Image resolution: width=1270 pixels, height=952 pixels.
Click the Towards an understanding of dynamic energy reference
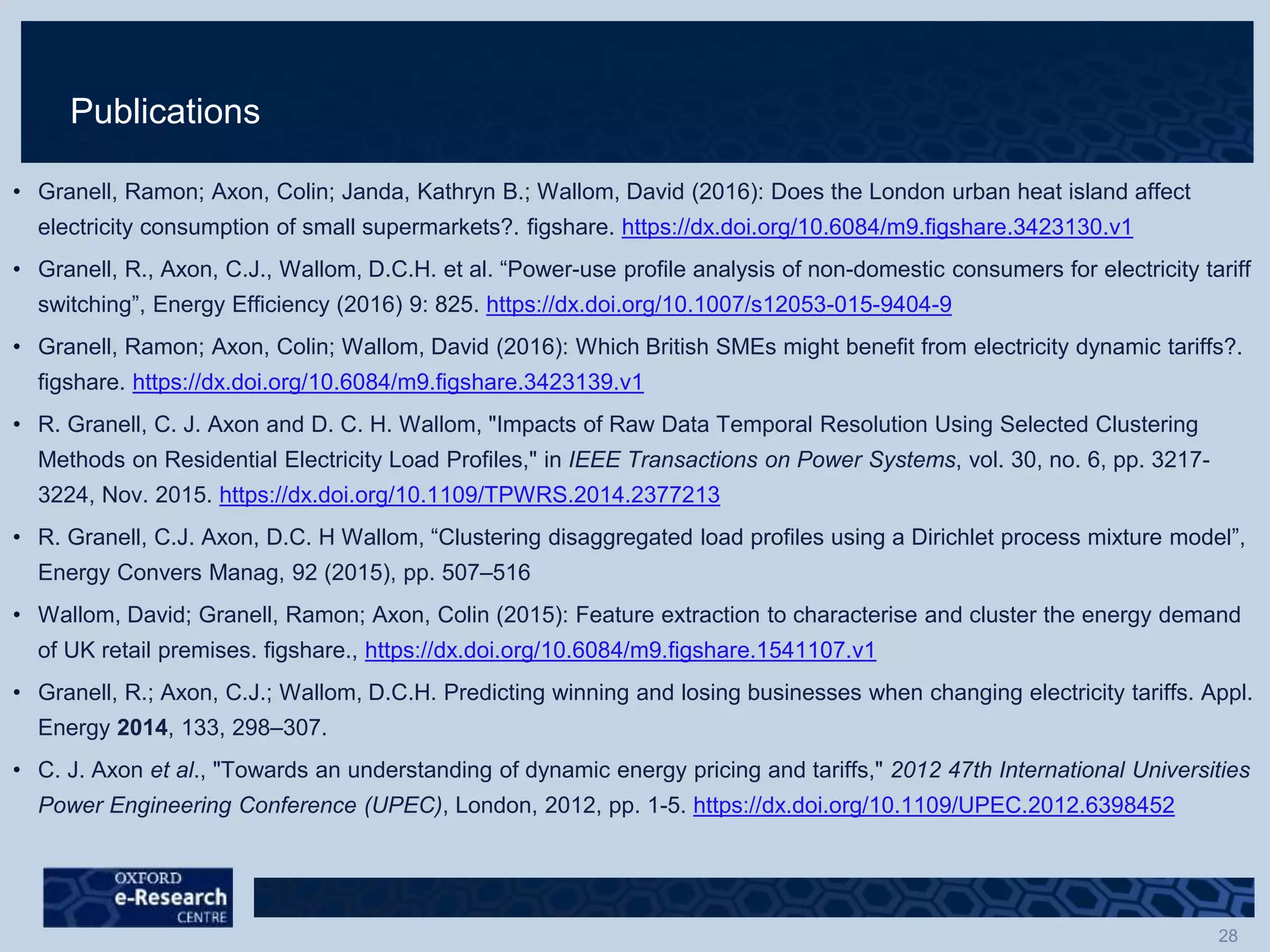click(x=644, y=787)
